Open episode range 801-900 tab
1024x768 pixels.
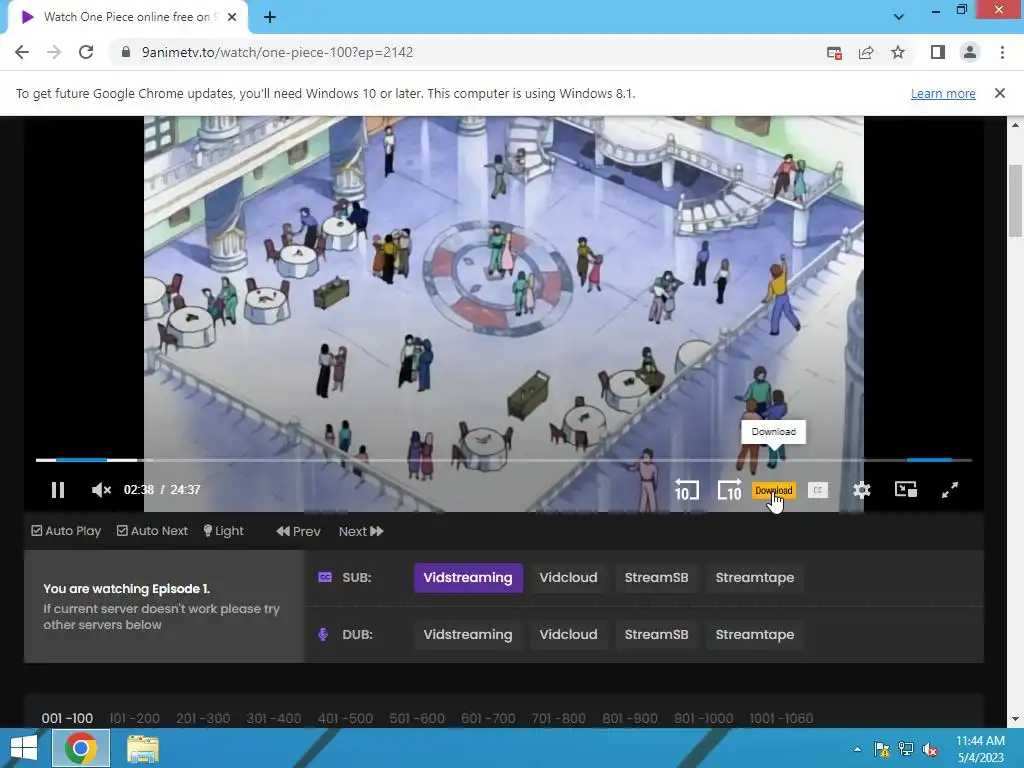pos(630,718)
